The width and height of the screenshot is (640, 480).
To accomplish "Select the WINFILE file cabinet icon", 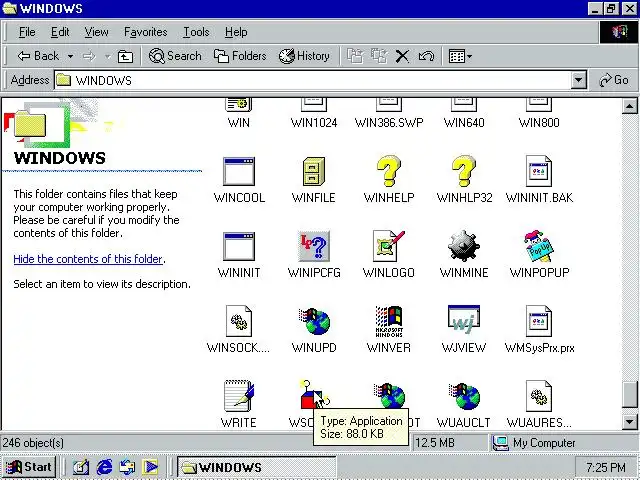I will pos(314,171).
